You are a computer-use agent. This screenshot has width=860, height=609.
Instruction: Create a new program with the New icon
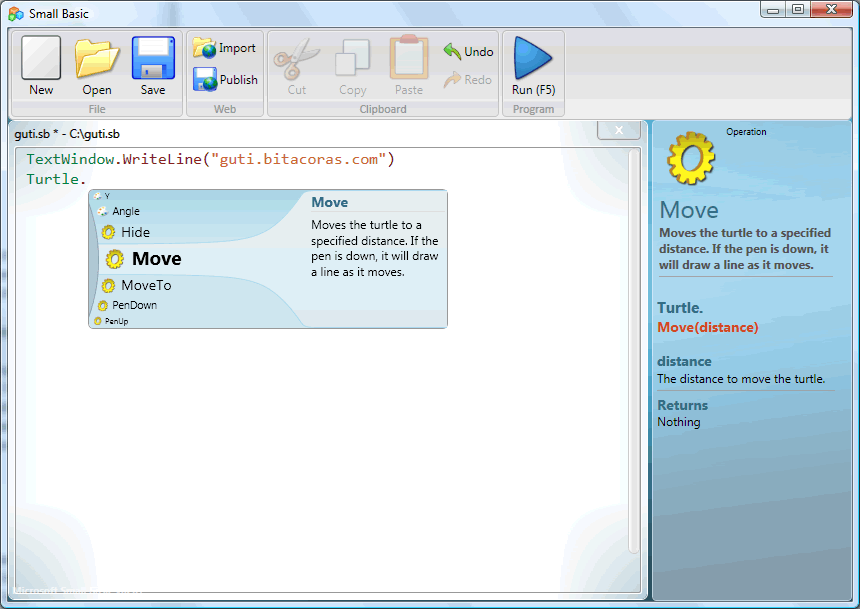coord(40,62)
